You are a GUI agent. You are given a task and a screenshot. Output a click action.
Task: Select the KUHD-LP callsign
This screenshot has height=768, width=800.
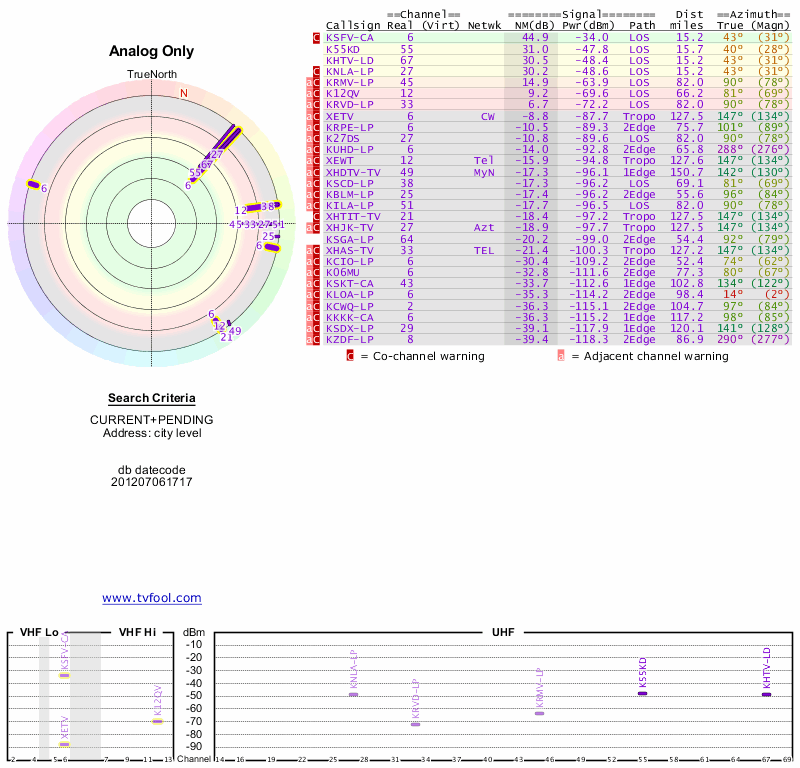pos(349,150)
